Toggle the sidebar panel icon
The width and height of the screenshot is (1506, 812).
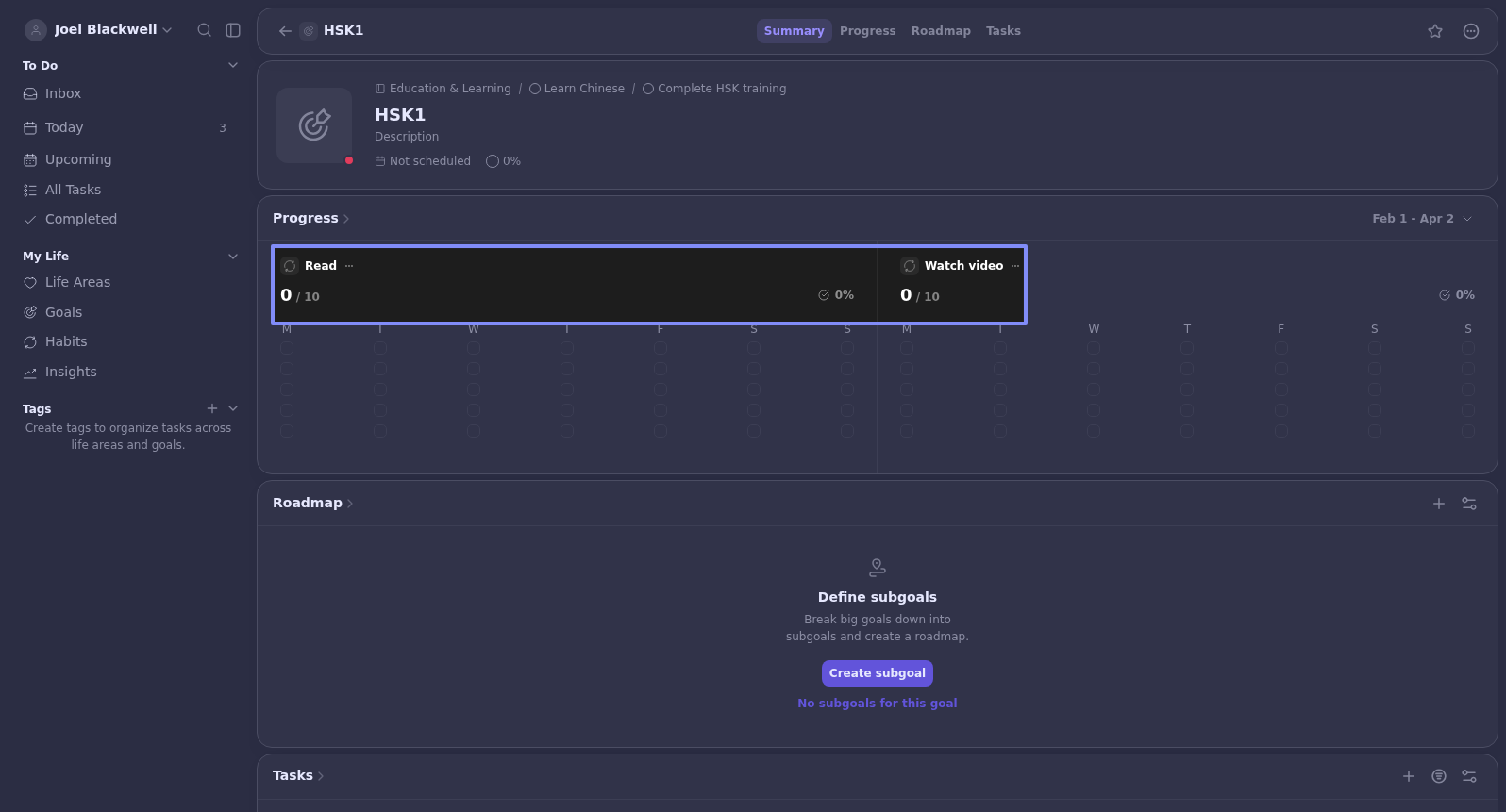(233, 30)
